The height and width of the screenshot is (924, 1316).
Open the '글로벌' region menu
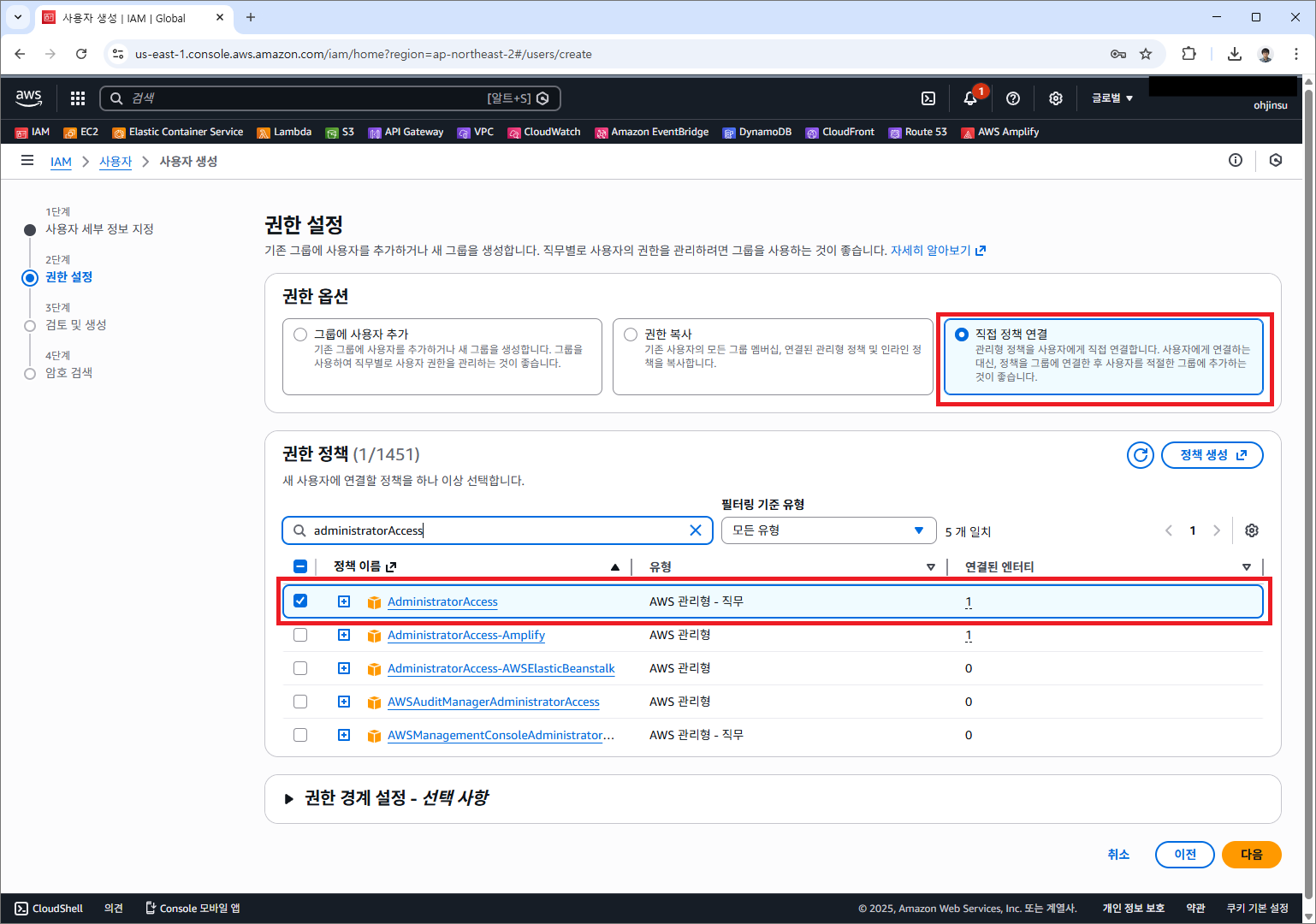point(1111,98)
